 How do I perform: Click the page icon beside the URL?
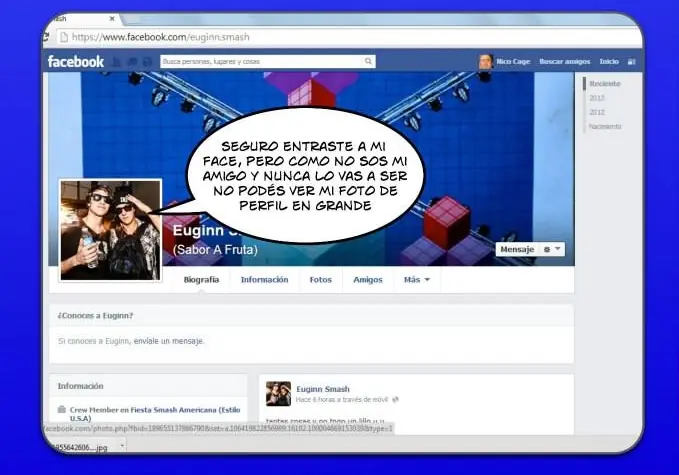coord(64,37)
